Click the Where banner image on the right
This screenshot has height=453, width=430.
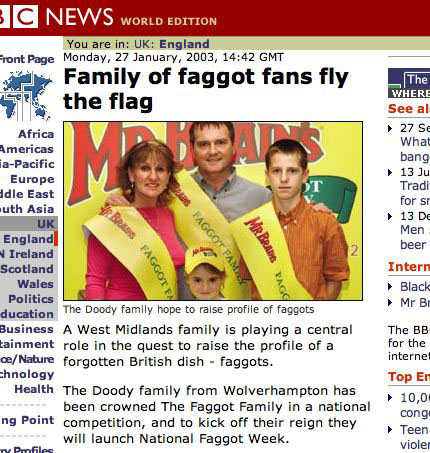coord(409,83)
